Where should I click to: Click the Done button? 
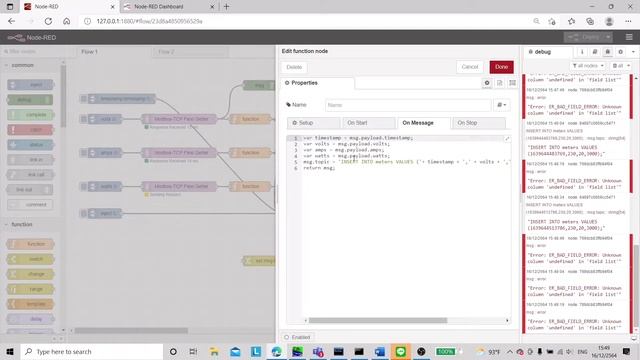pos(501,67)
